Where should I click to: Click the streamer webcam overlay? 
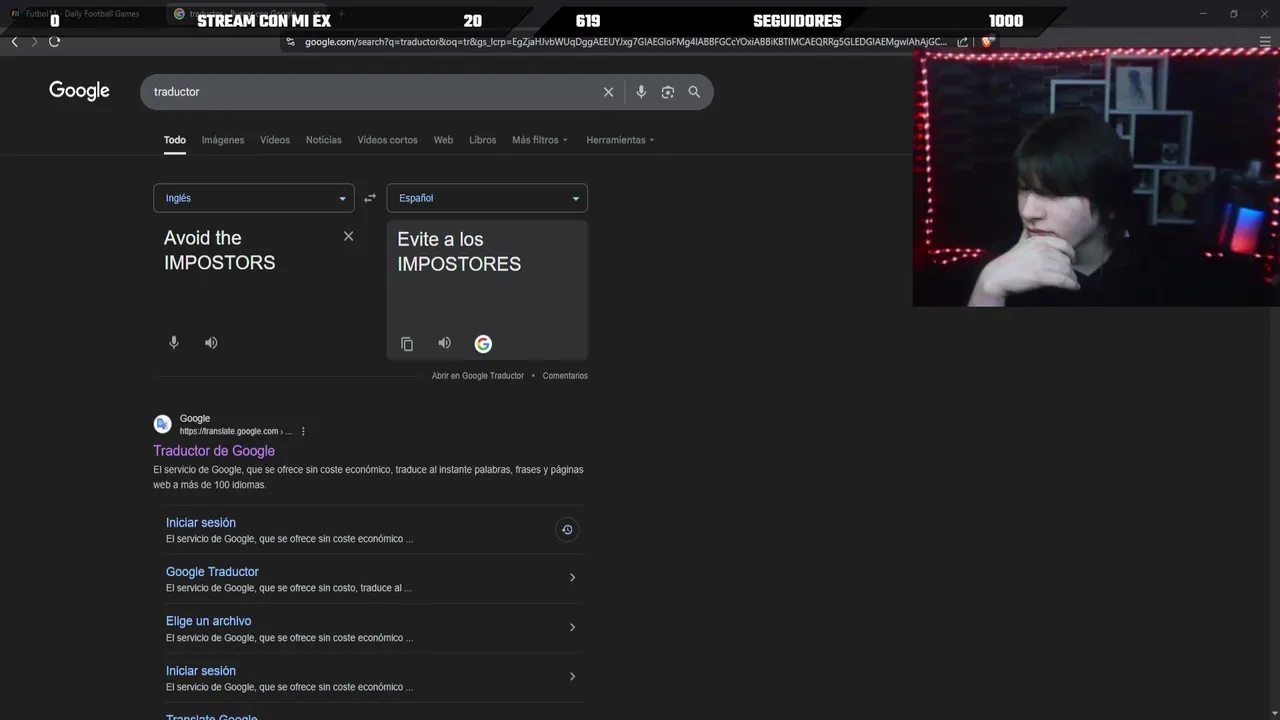(1096, 177)
